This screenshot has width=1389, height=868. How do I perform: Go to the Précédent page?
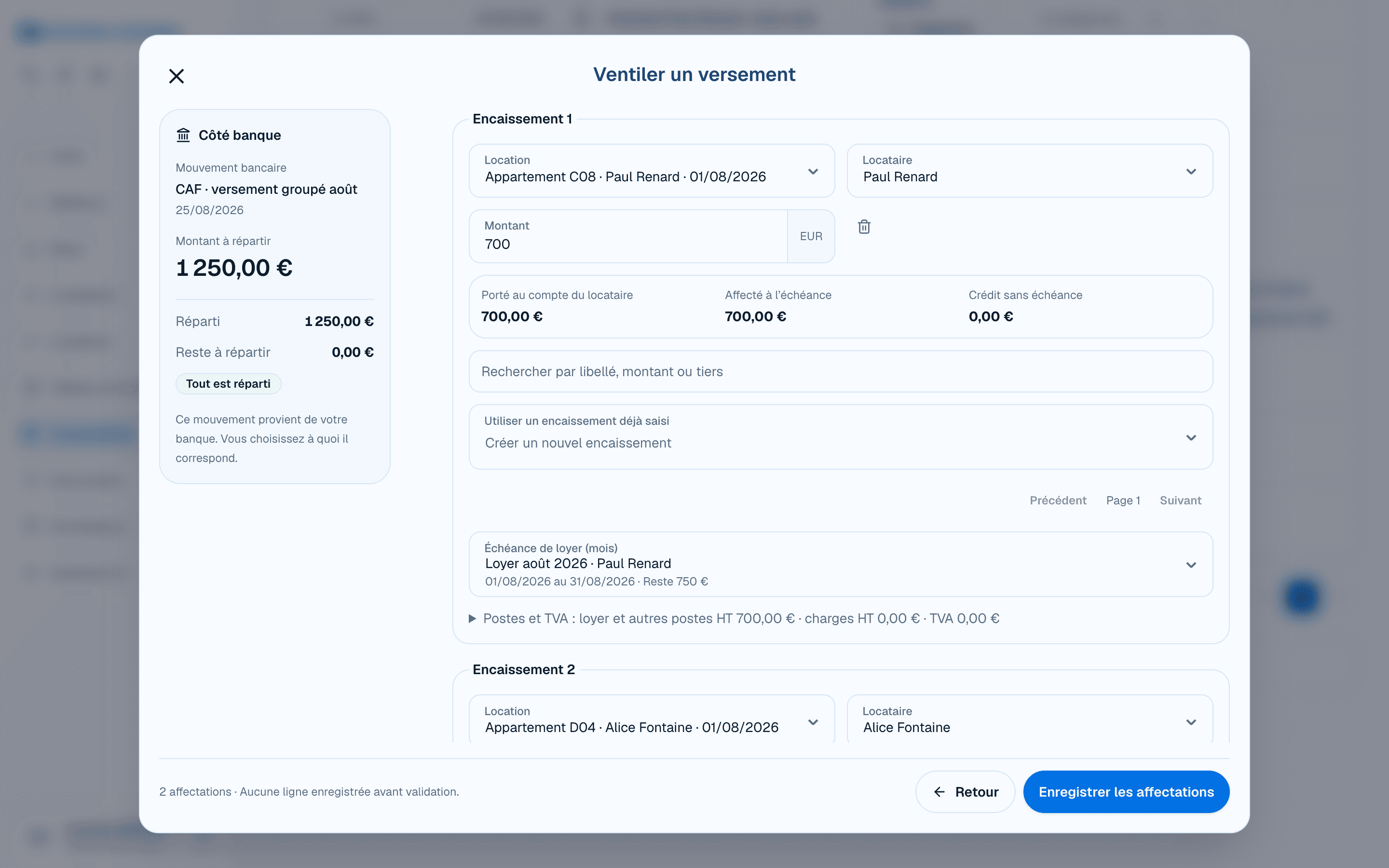coord(1058,500)
